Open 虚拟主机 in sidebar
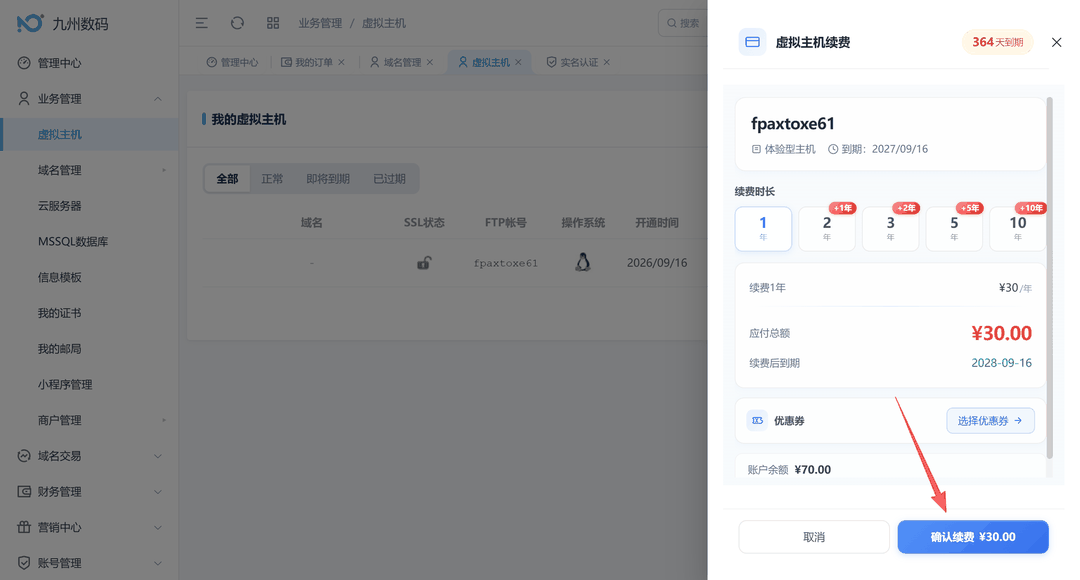Screen dimensions: 1080x580 click(89, 134)
